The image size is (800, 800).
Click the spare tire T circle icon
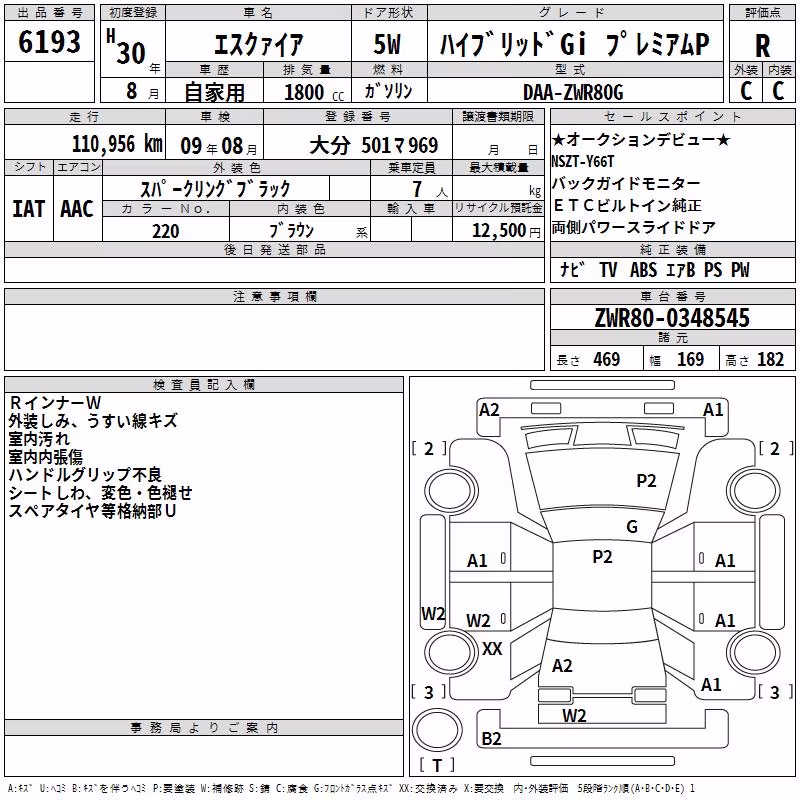(437, 730)
